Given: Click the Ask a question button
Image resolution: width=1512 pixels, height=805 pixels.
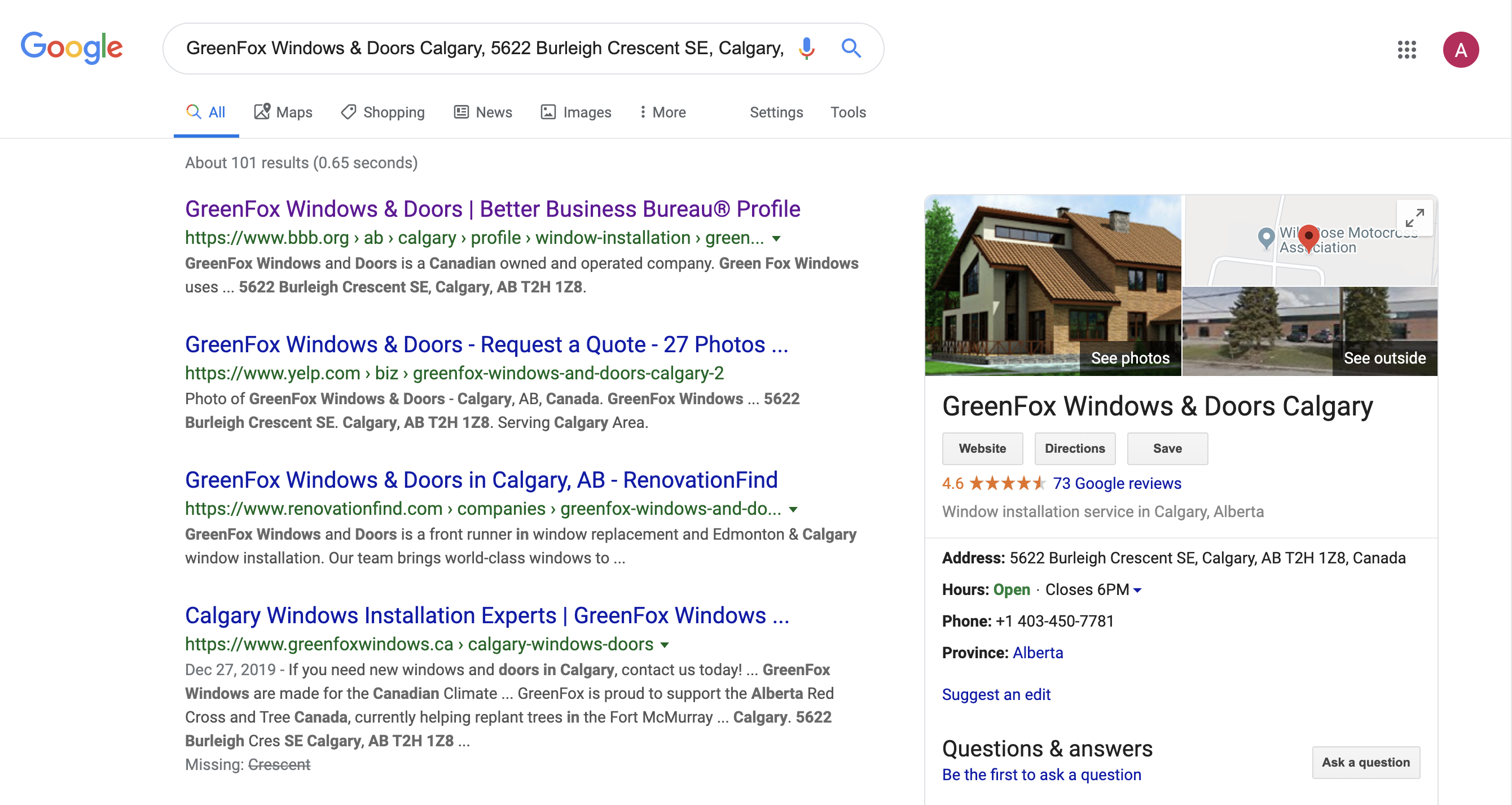Looking at the screenshot, I should coord(1365,762).
